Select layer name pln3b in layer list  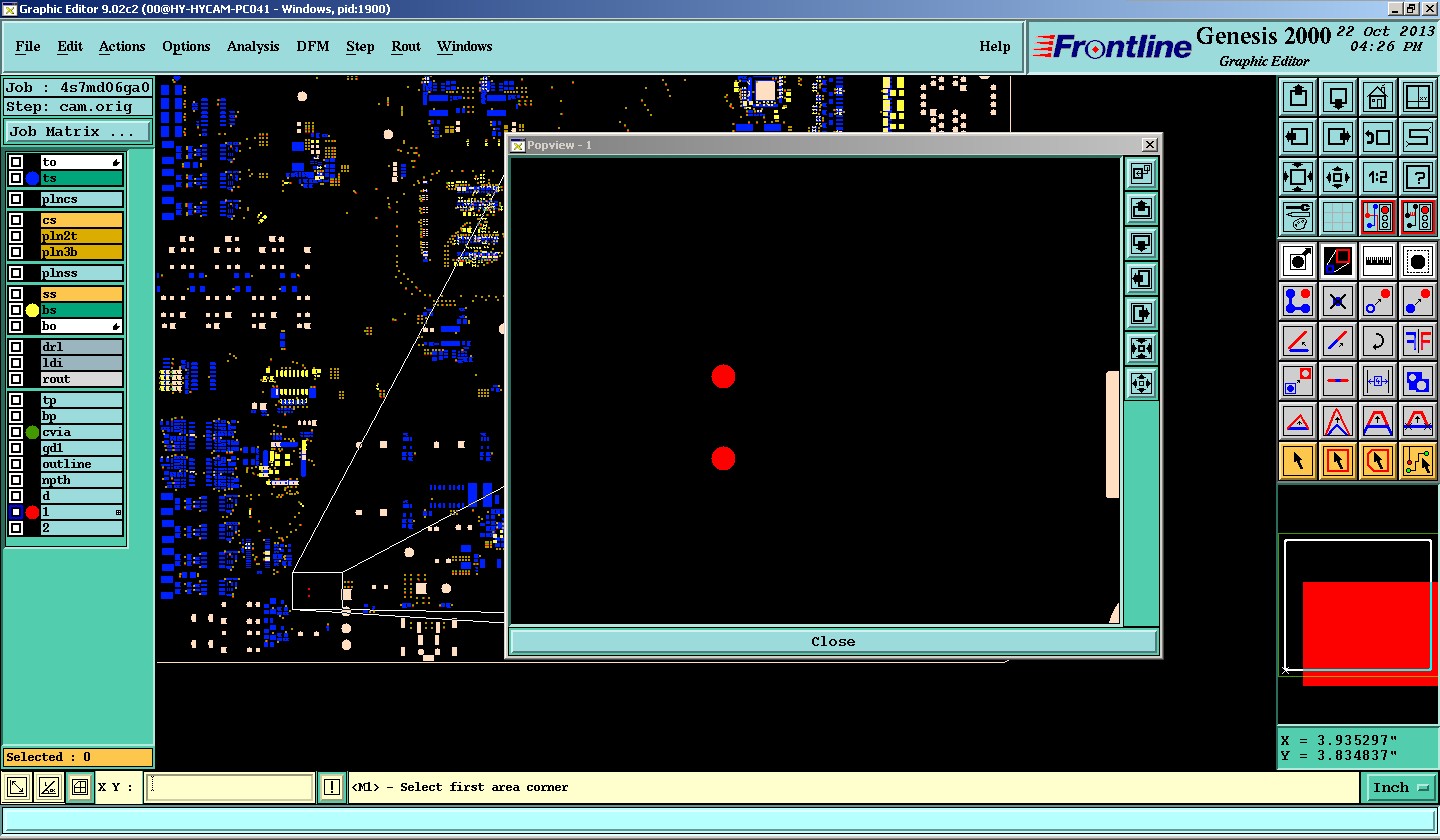[x=82, y=252]
